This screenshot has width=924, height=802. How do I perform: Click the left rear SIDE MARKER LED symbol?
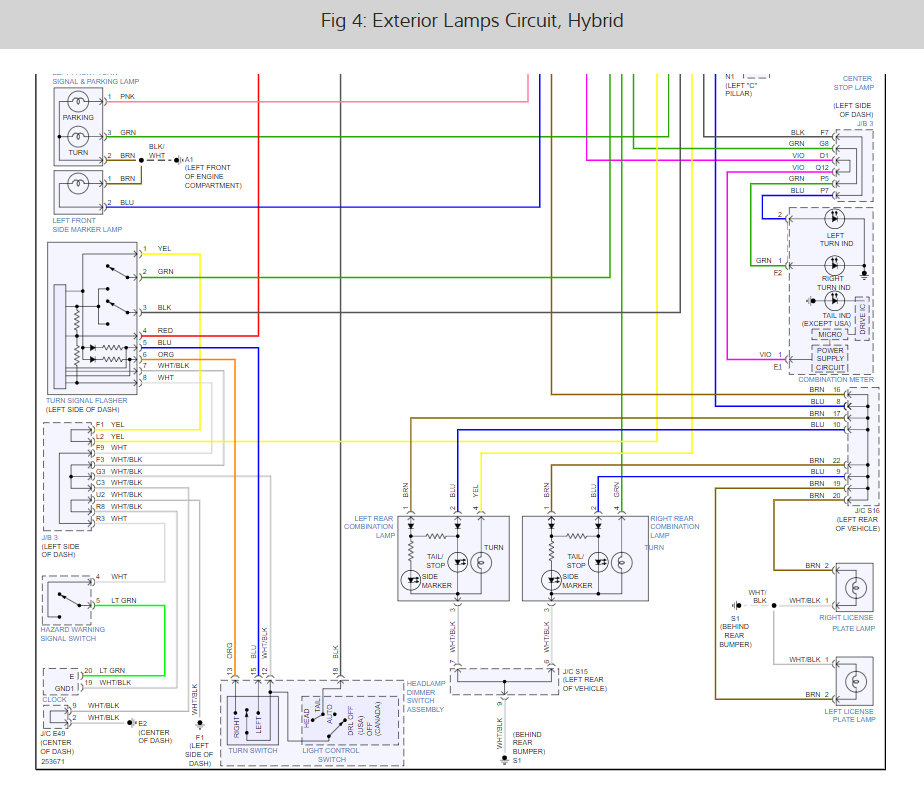coord(410,580)
